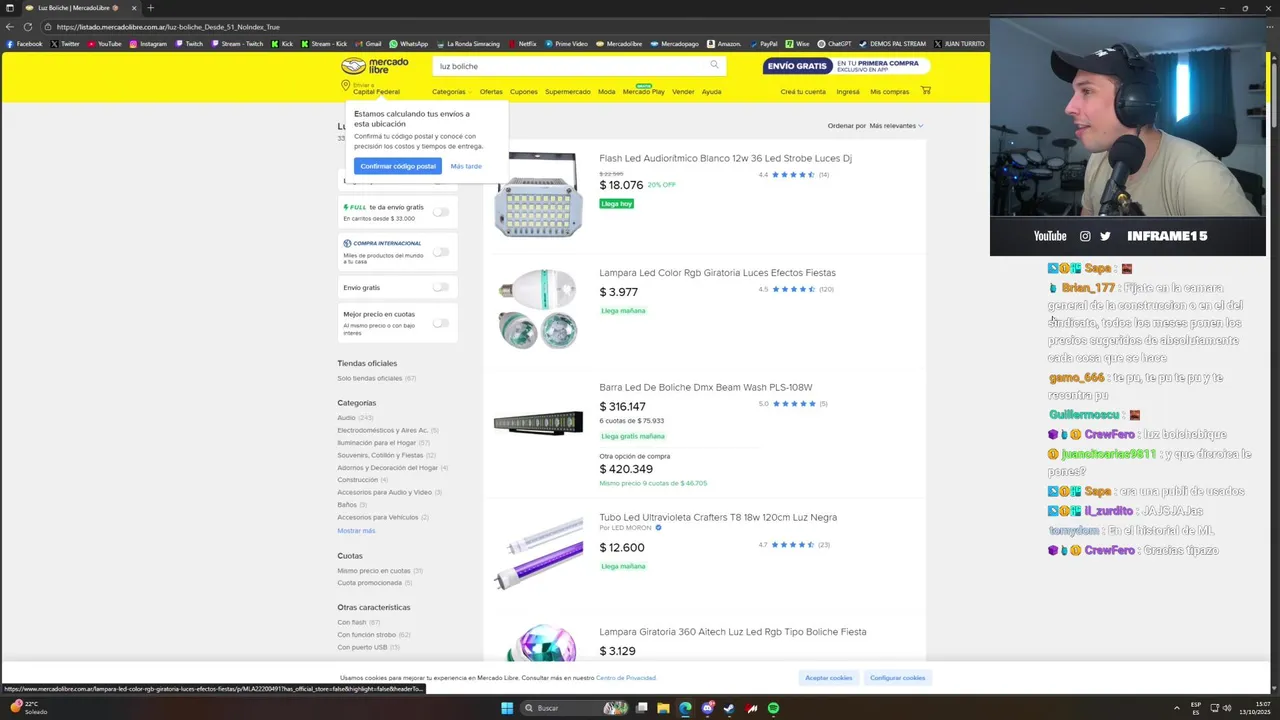Enable Mejor precio en cuotas toggle
This screenshot has height=720, width=1280.
440,323
